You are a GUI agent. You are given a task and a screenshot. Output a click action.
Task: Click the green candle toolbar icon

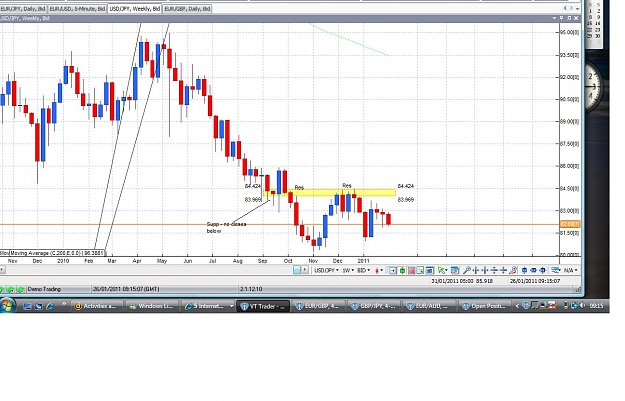tap(402, 271)
